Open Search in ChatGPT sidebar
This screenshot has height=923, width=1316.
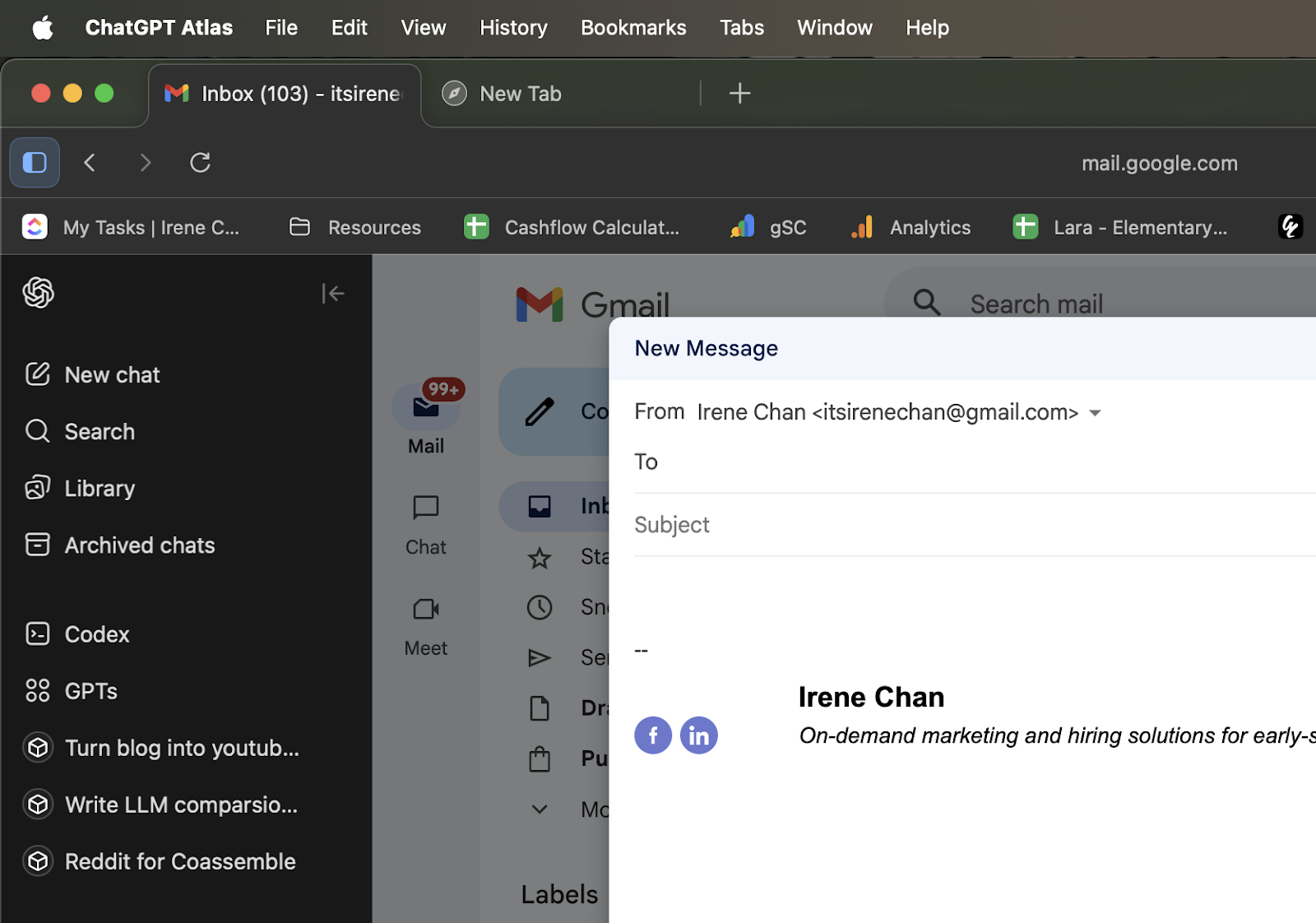(80, 431)
